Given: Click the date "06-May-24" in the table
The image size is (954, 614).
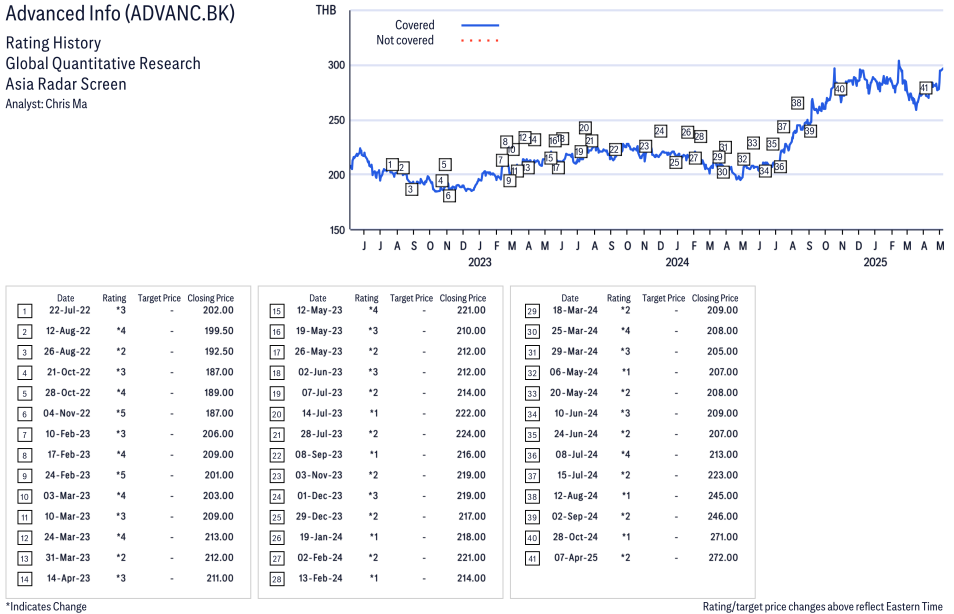Looking at the screenshot, I should (x=574, y=372).
